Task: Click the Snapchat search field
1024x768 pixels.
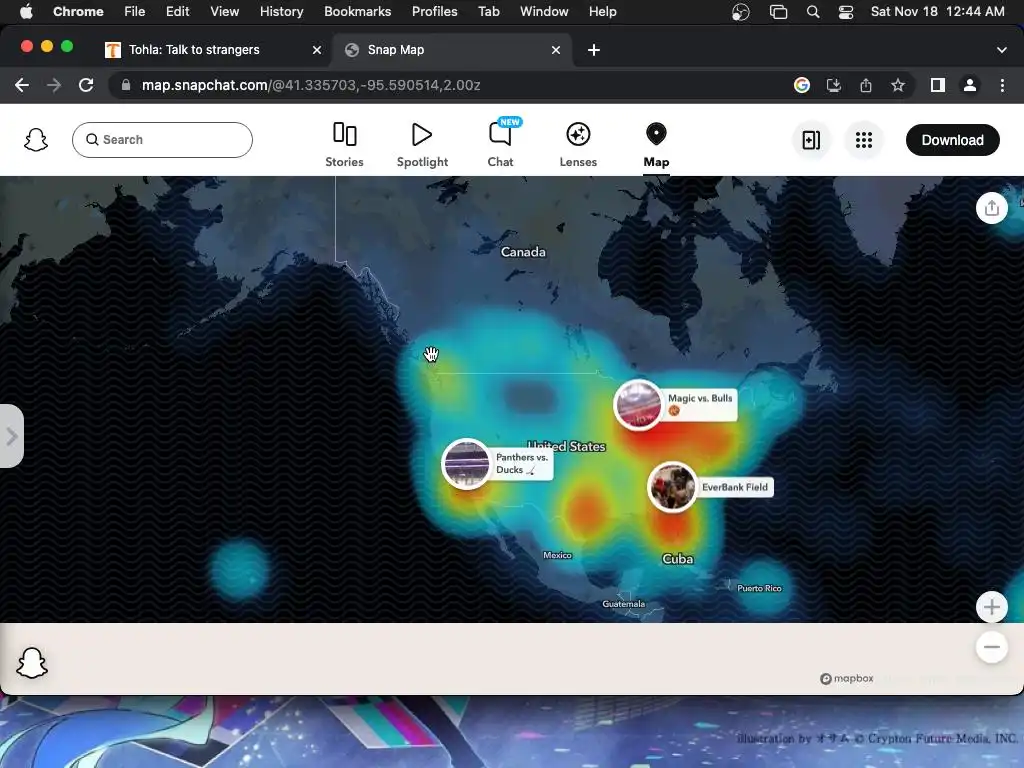Action: tap(162, 140)
